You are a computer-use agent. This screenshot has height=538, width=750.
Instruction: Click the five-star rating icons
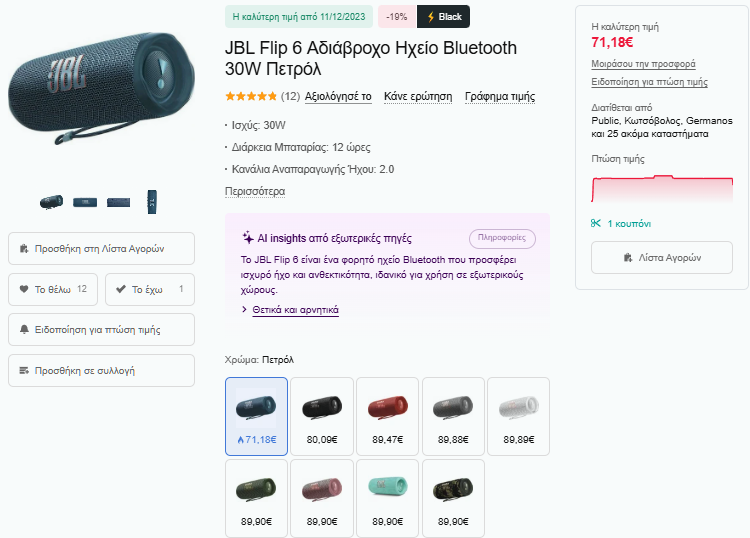251,97
